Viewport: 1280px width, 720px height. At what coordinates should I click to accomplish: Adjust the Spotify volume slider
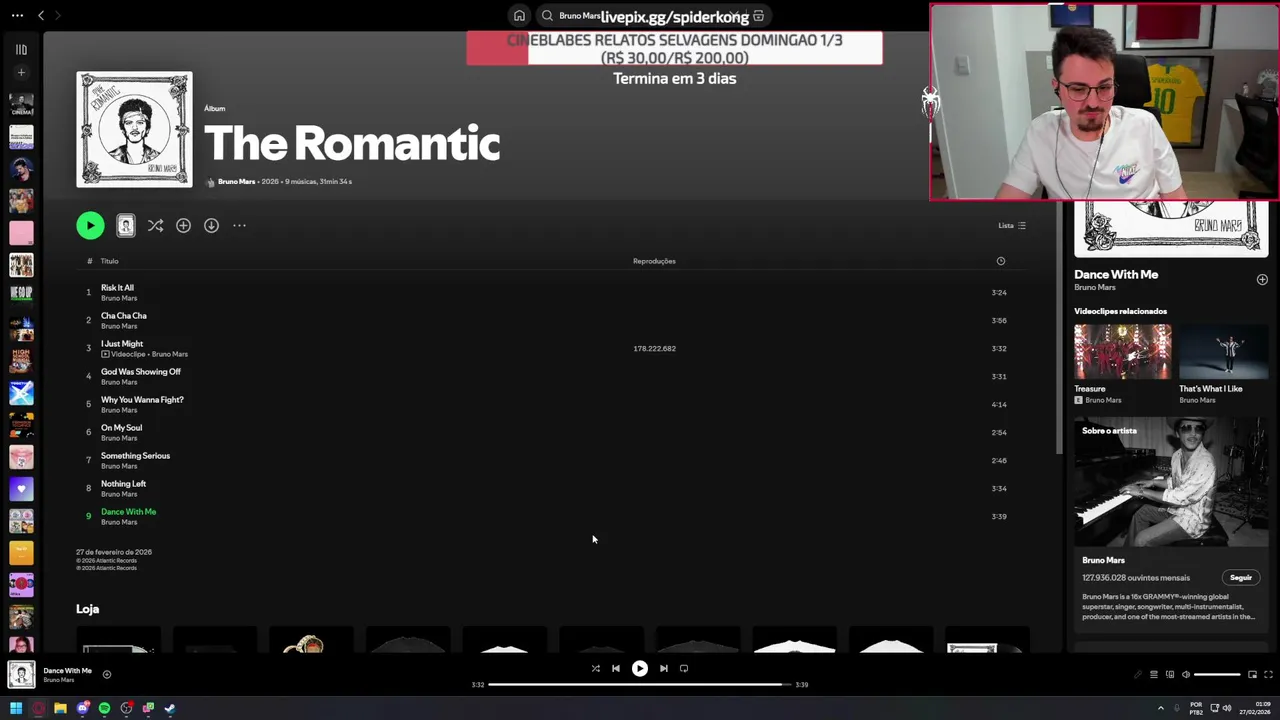(x=1217, y=674)
